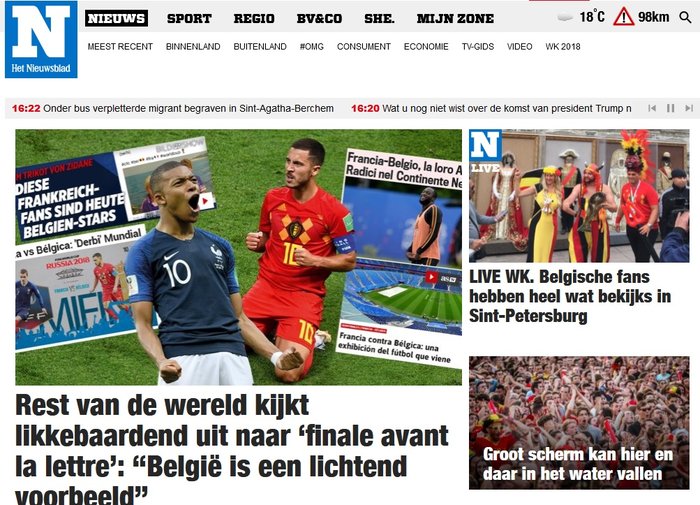Open the WK 2018 subsection
Screen dimensions: 700x505
562,46
